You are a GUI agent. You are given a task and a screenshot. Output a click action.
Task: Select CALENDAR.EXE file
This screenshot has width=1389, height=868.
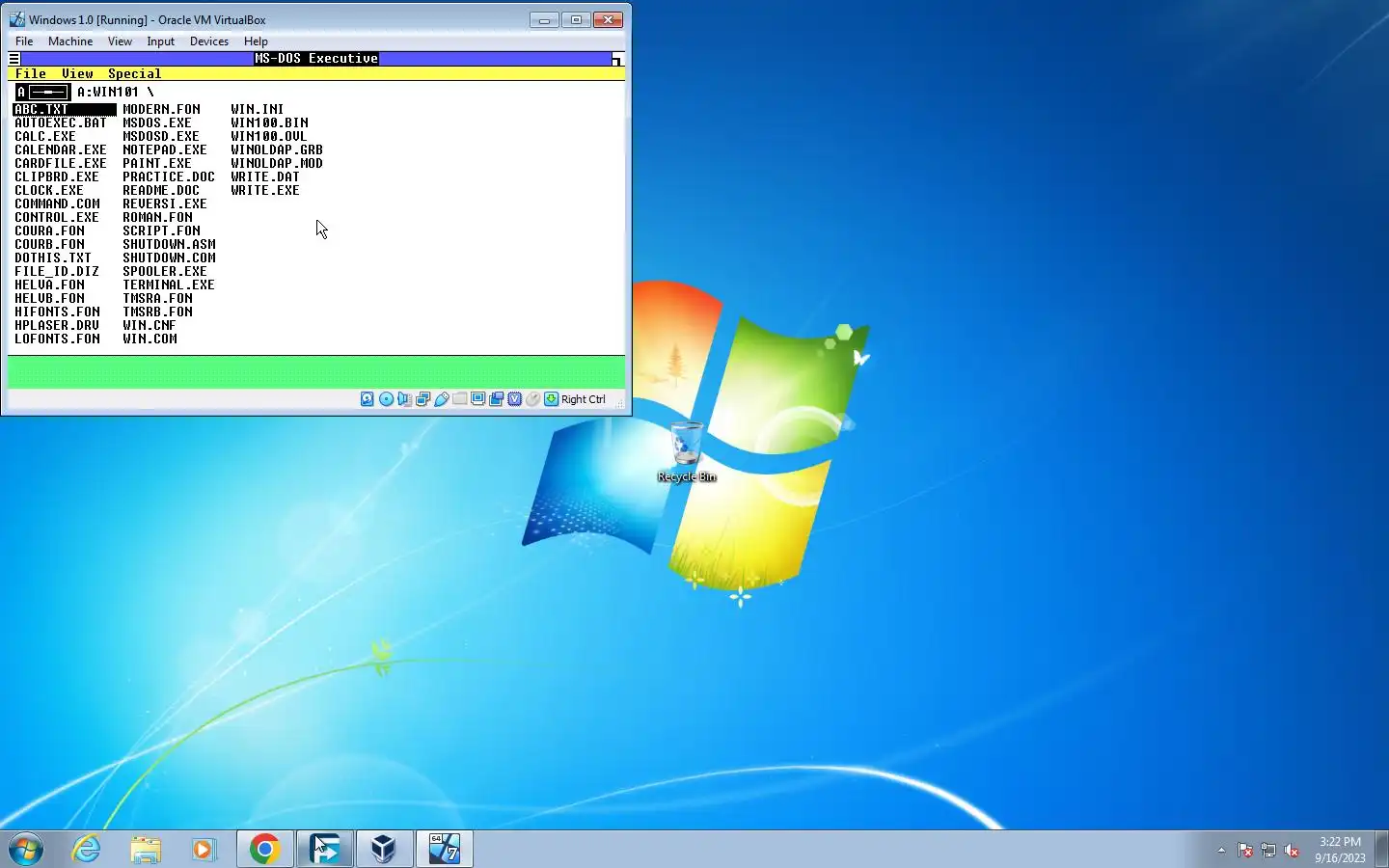pyautogui.click(x=61, y=149)
